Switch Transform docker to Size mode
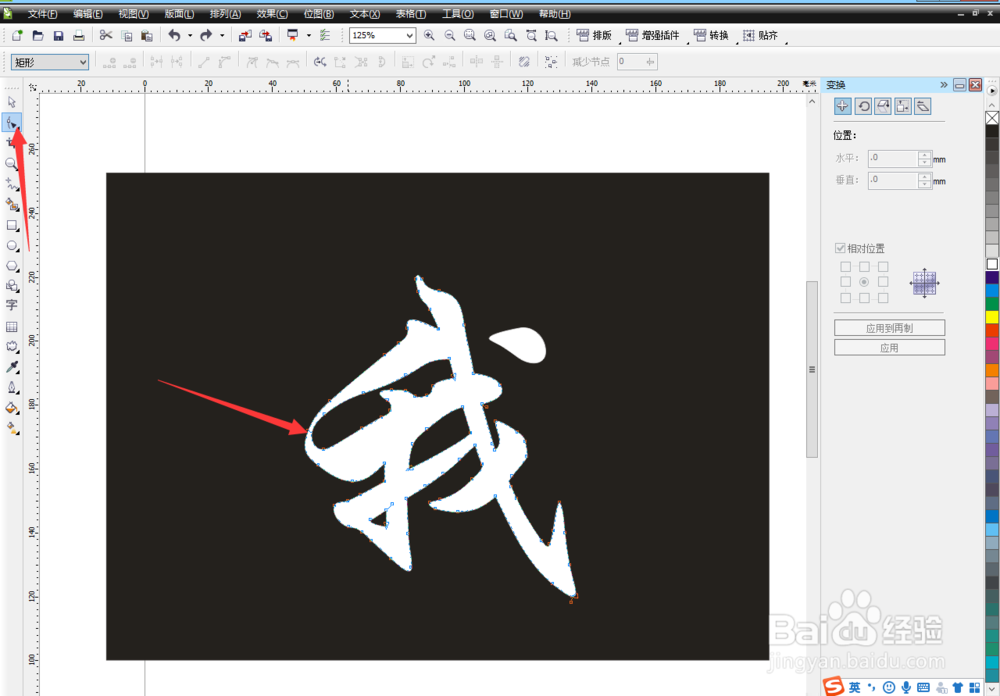 tap(902, 107)
